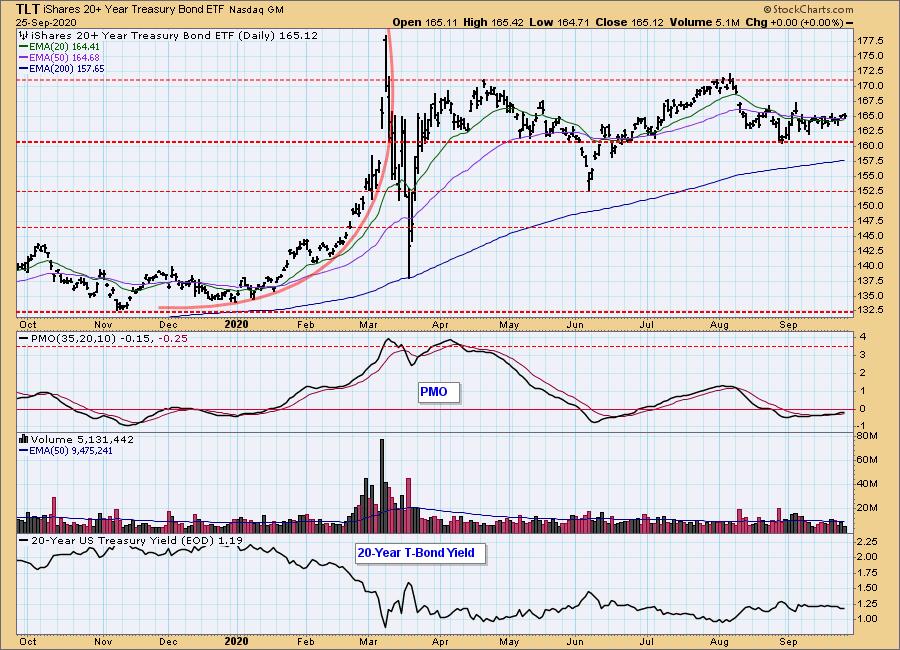The image size is (900, 650).
Task: Click the 25-Sep-2020 date in the header
Action: (x=45, y=22)
